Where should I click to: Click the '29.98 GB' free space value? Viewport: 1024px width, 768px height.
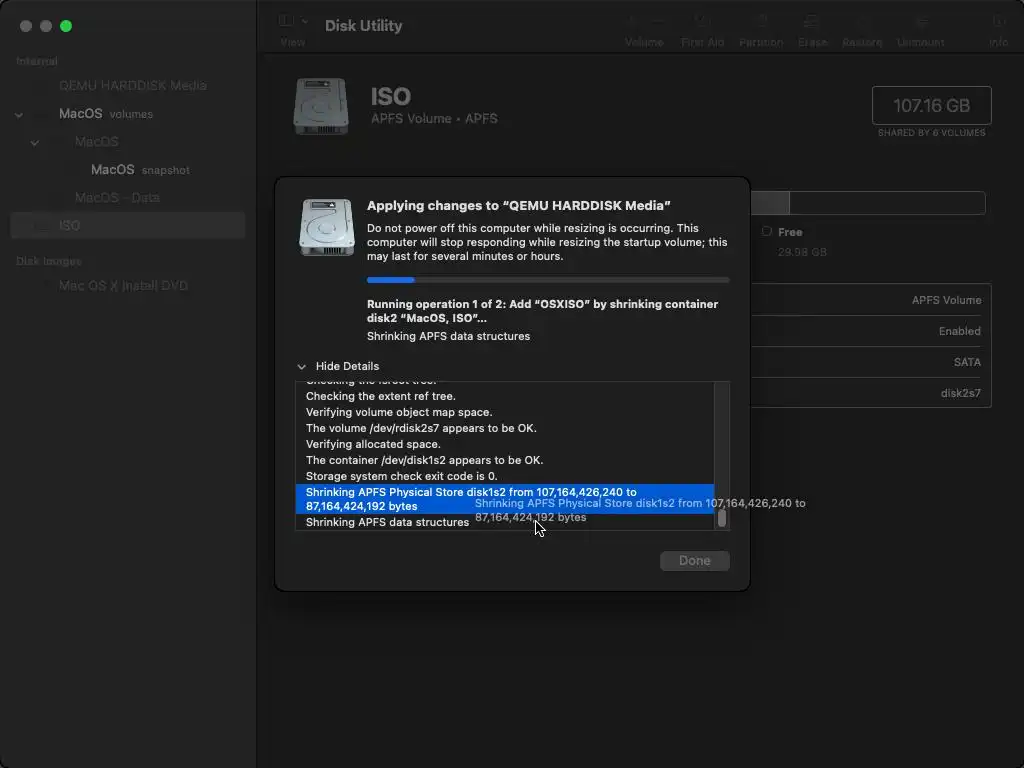click(x=802, y=252)
